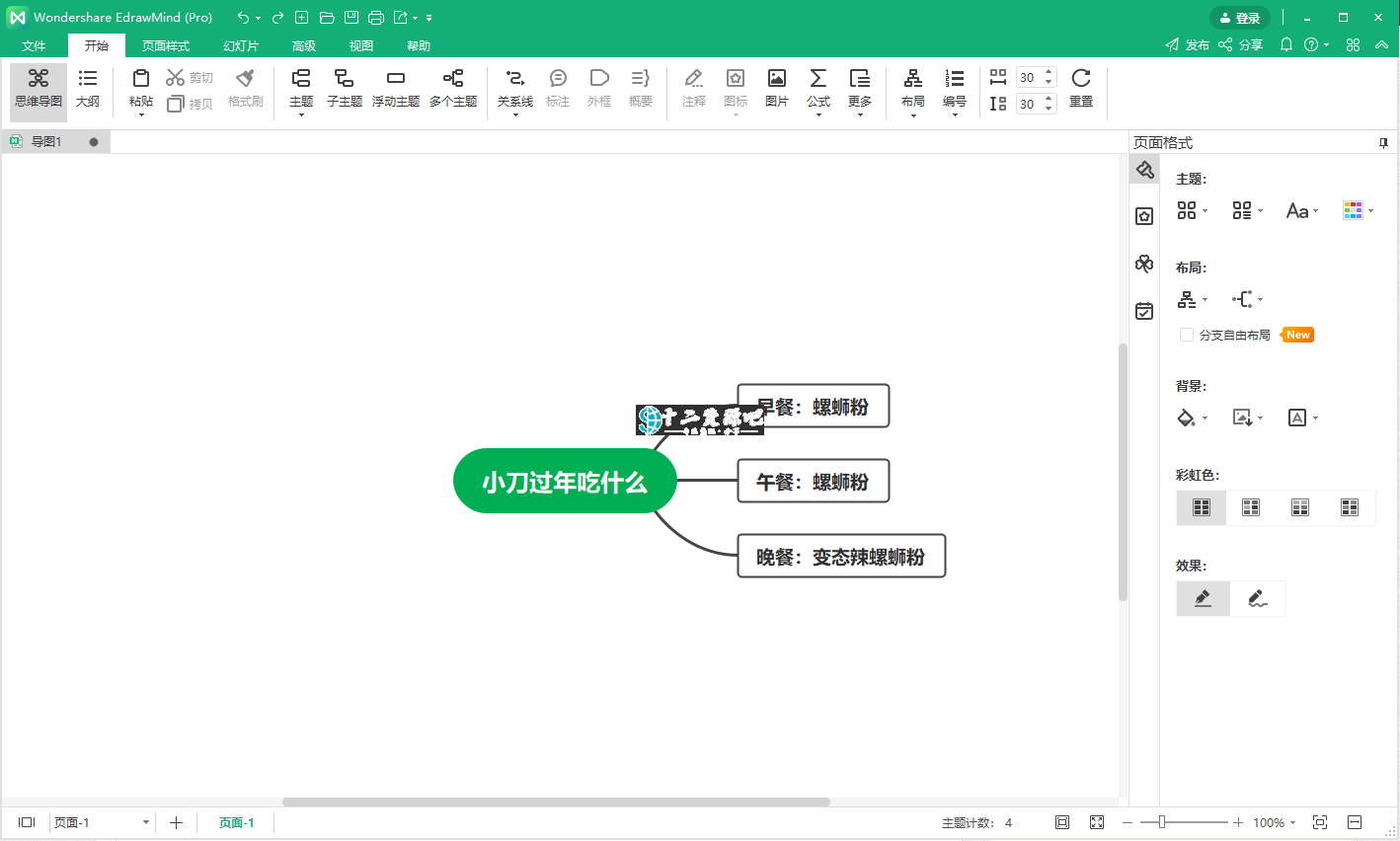Switch to 大纲 outline view
This screenshot has width=1400, height=841.
(x=88, y=89)
